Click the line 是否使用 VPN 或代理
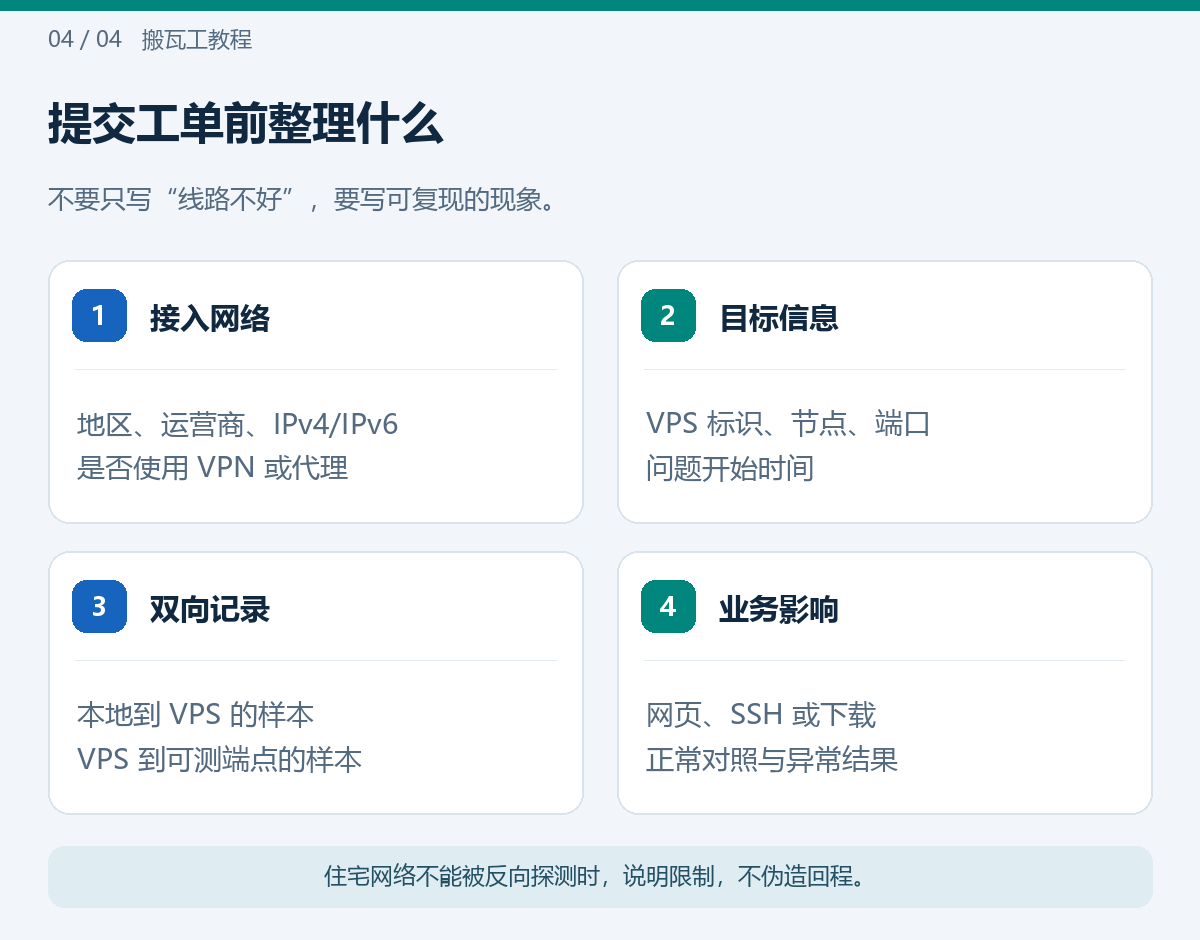This screenshot has width=1200, height=940. click(213, 468)
